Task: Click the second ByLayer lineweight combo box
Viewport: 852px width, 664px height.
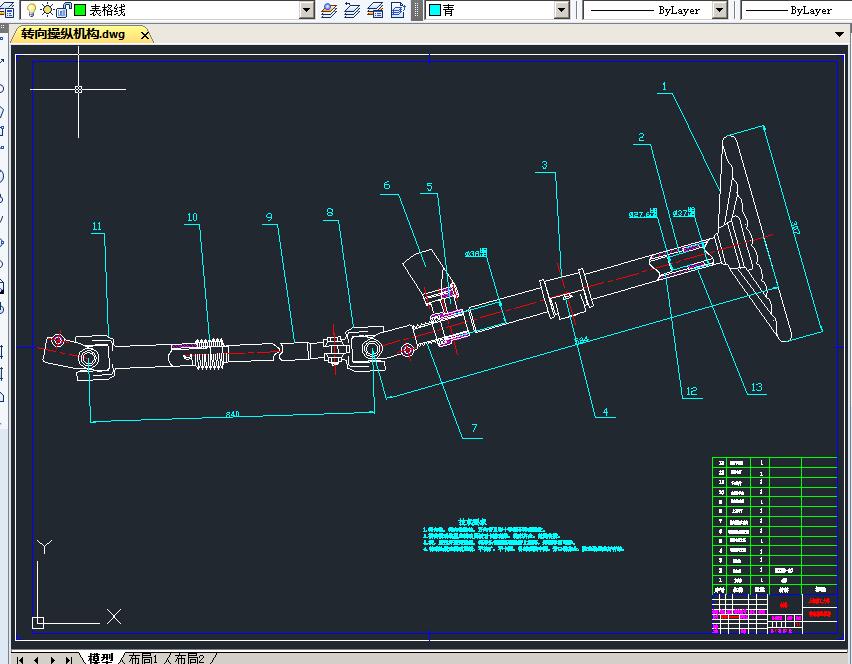Action: (x=797, y=10)
